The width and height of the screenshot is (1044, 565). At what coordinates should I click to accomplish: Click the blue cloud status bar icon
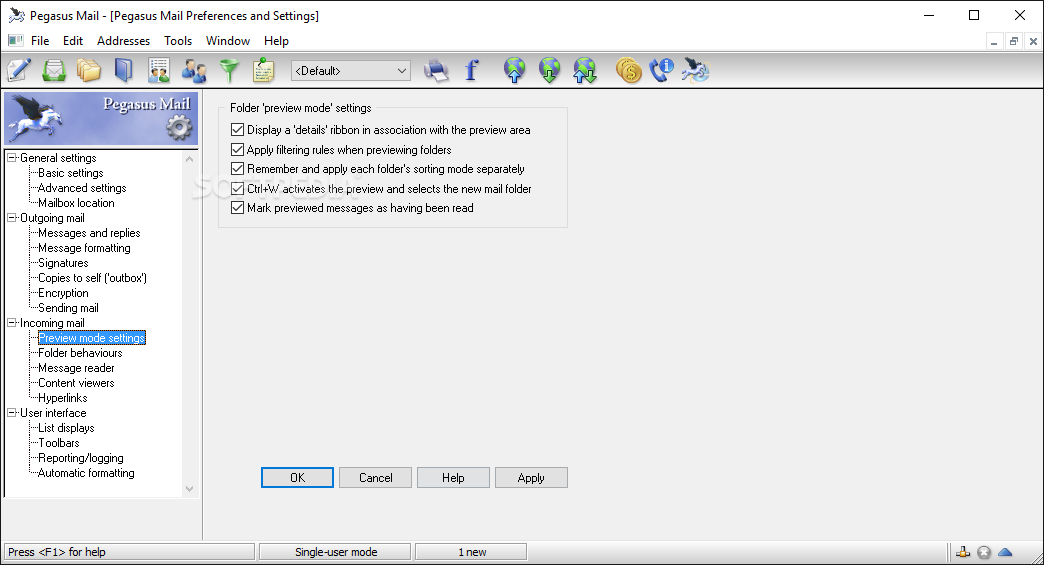pyautogui.click(x=1005, y=552)
